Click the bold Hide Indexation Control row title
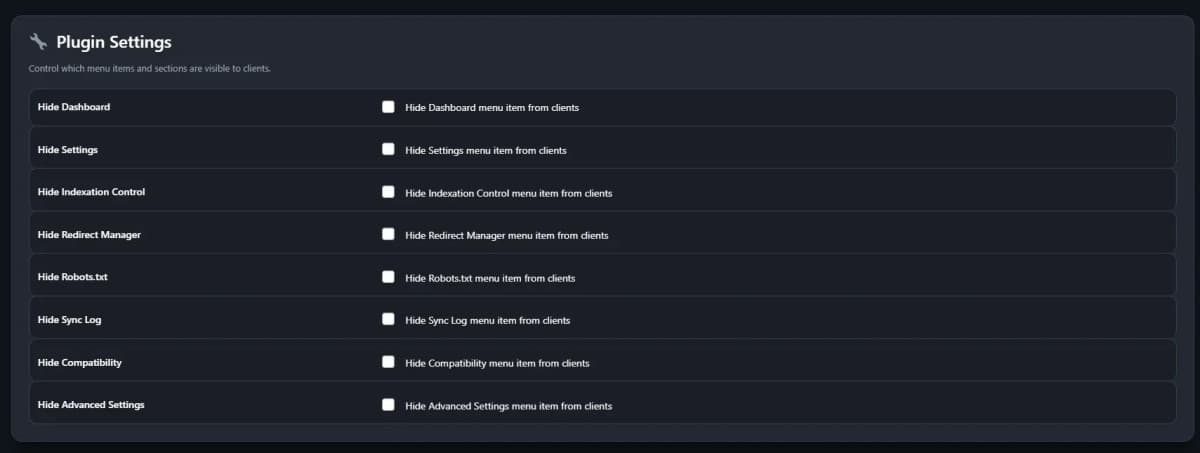 tap(91, 192)
